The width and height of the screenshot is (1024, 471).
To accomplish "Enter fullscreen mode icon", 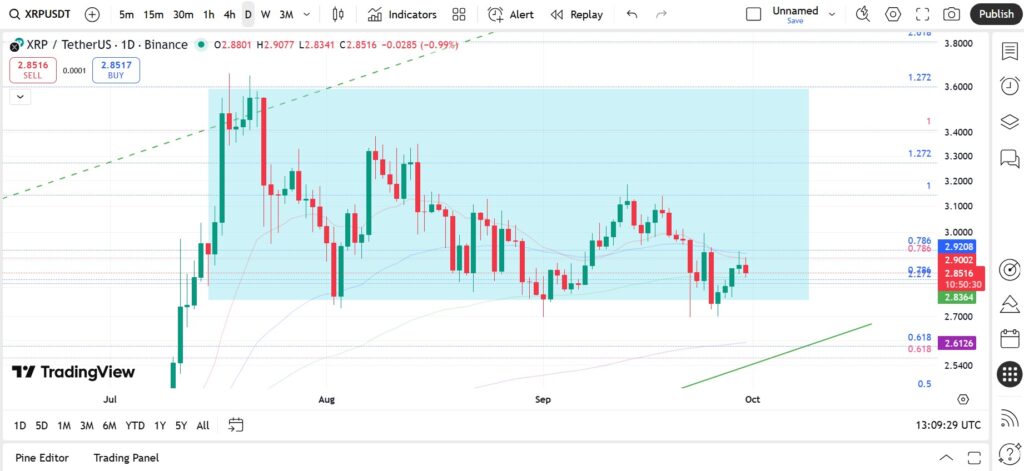I will pyautogui.click(x=922, y=14).
